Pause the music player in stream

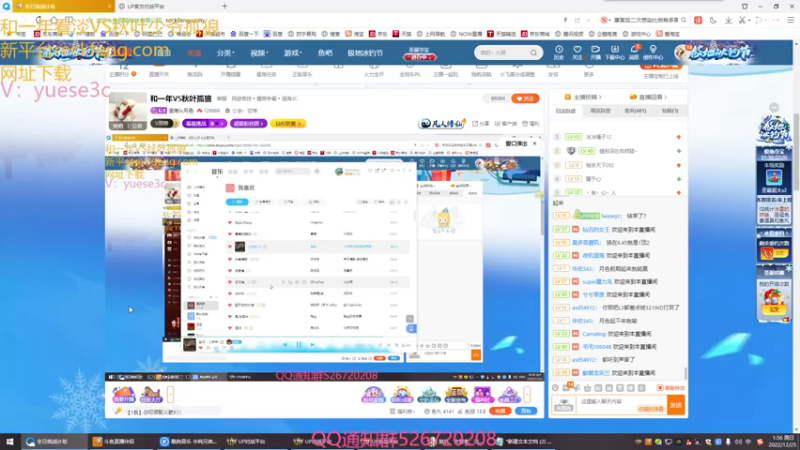(x=299, y=345)
